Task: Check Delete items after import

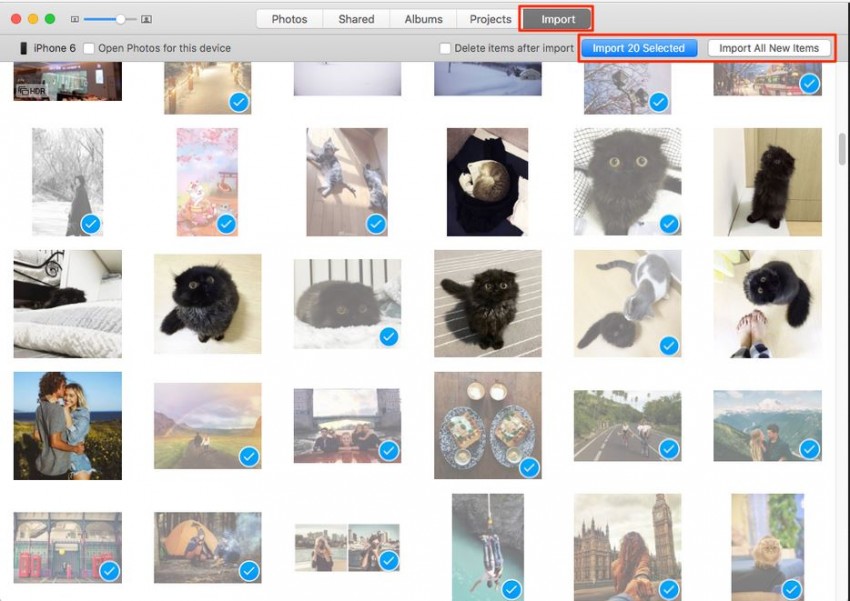Action: [446, 48]
